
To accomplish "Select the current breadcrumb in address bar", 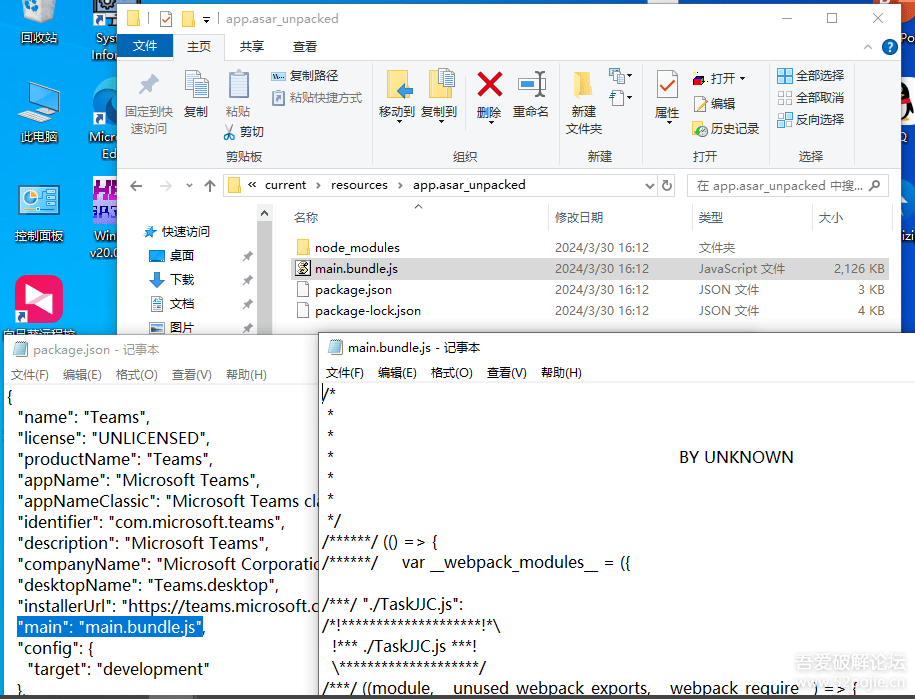I will pyautogui.click(x=285, y=185).
